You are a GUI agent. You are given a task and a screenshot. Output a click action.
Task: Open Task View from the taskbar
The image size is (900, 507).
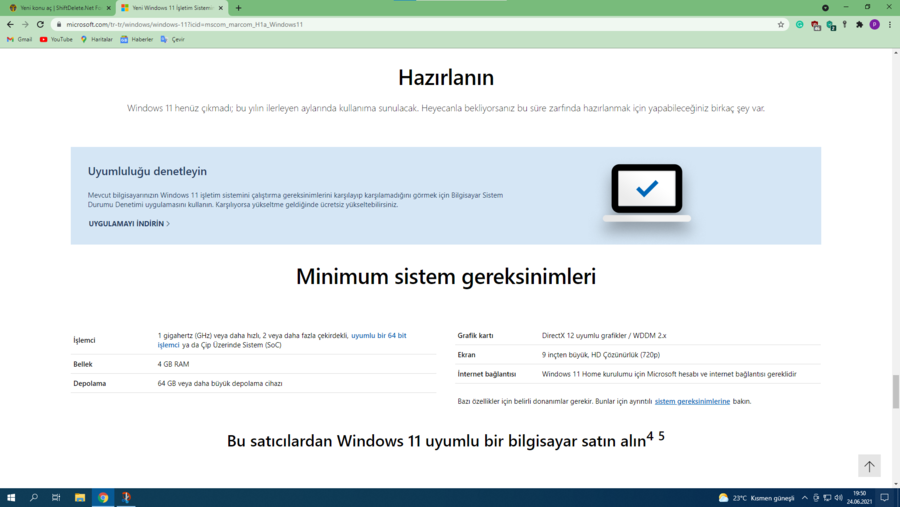56,498
